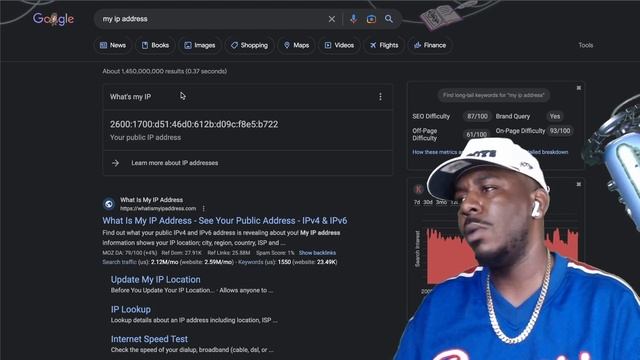Open the three-dot menu for What's my IP
Image resolution: width=640 pixels, height=360 pixels.
click(380, 97)
